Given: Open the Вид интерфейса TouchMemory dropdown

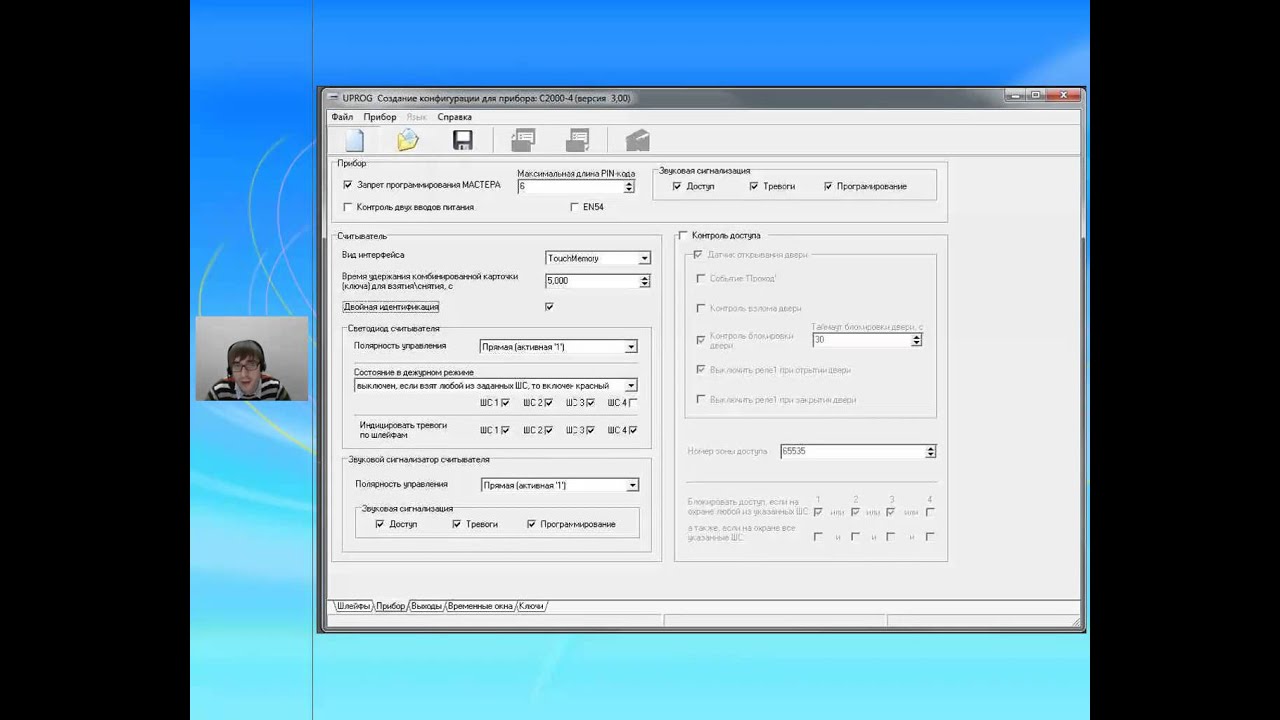Looking at the screenshot, I should click(644, 258).
